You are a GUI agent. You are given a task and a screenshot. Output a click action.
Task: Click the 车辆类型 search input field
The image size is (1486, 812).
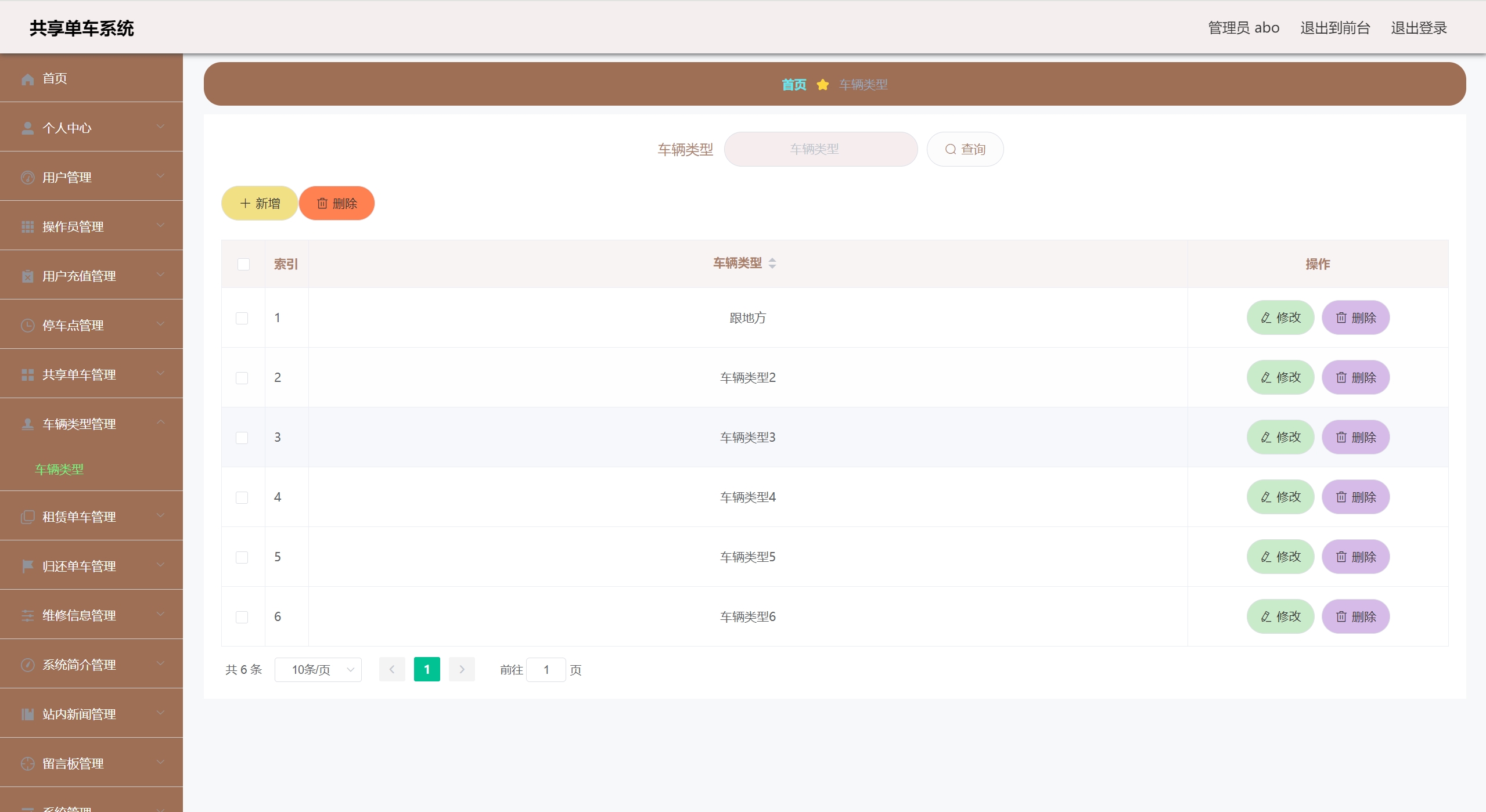coord(821,149)
